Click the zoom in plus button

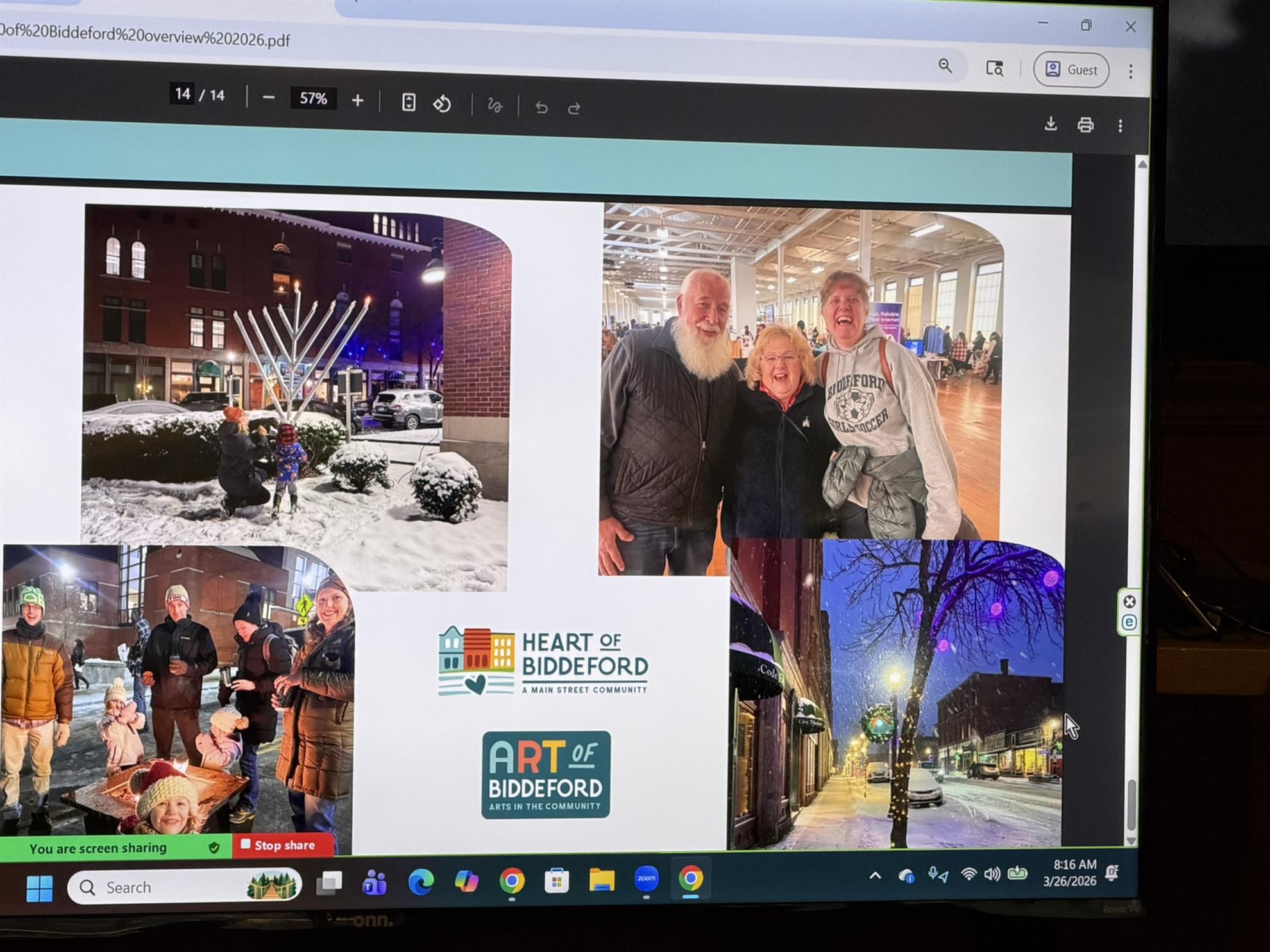click(x=357, y=101)
